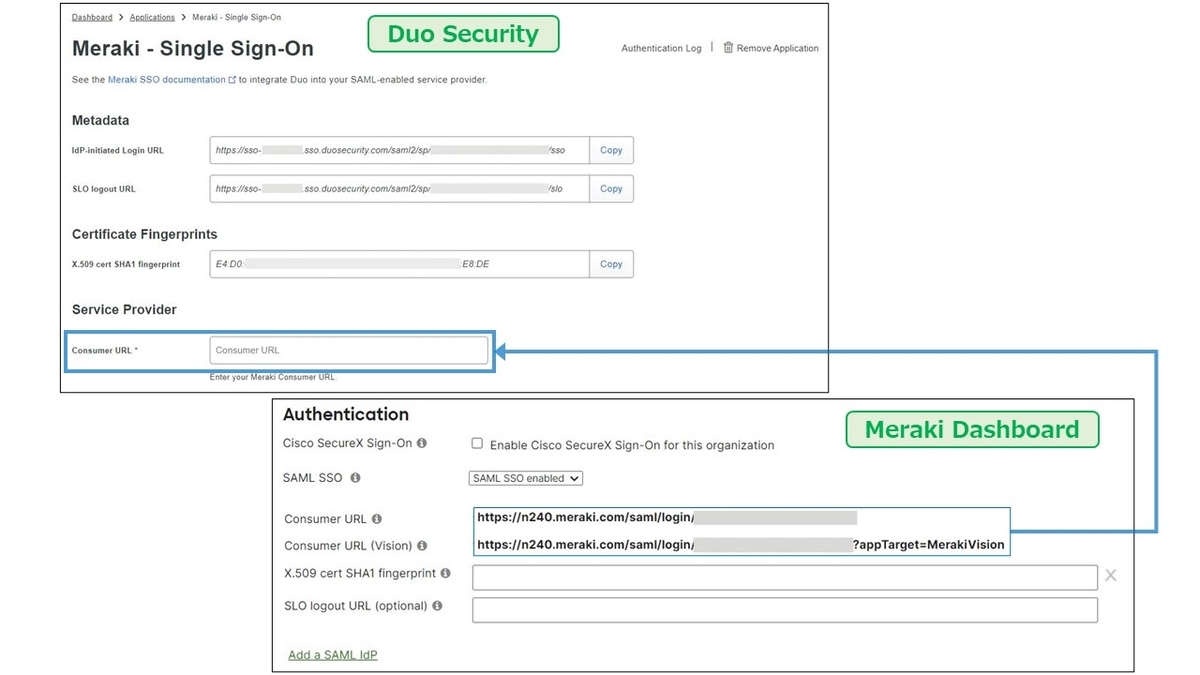This screenshot has width=1200, height=675.
Task: Click Add a SAML IdP link
Action: [x=333, y=655]
